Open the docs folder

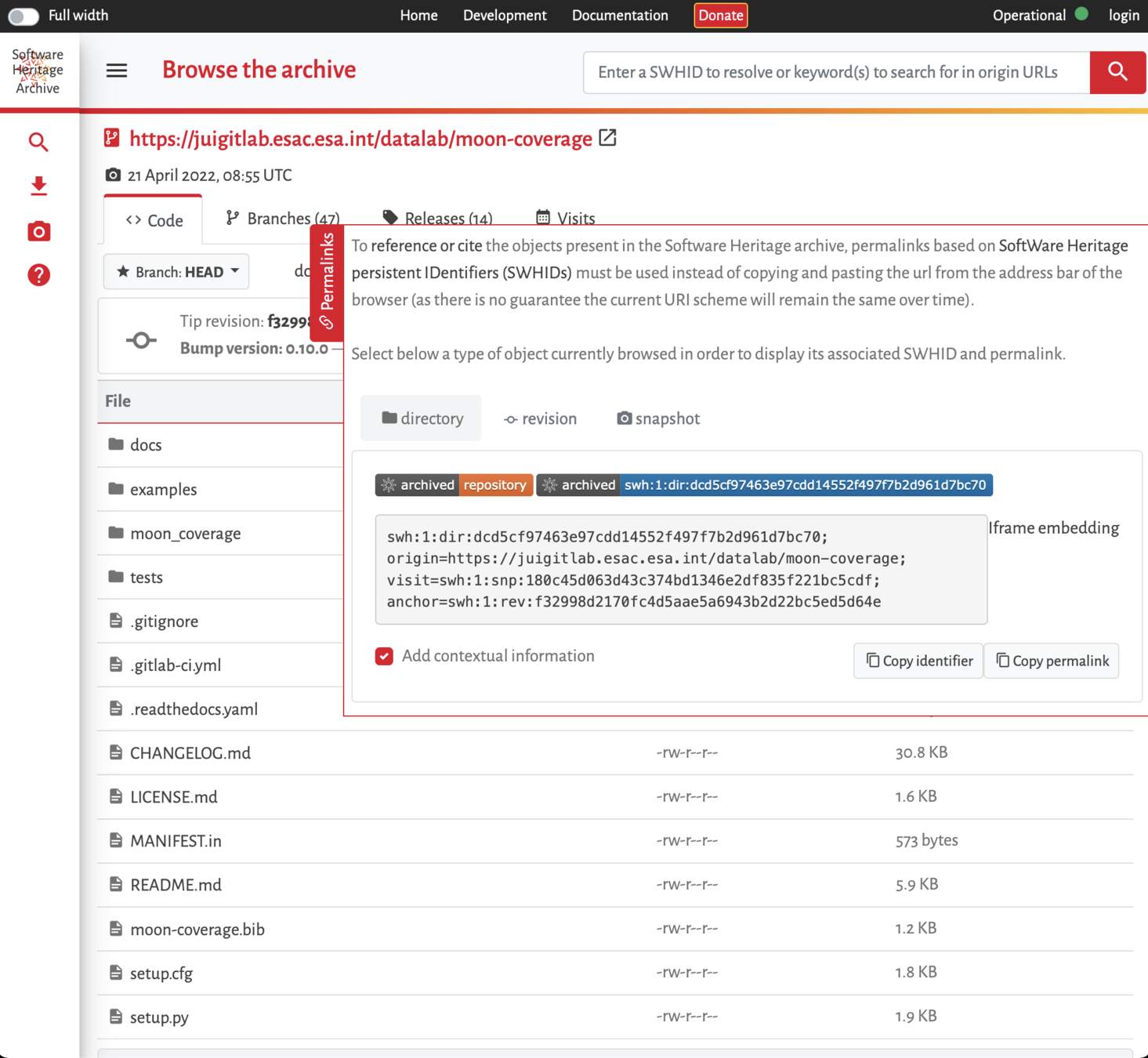tap(146, 445)
